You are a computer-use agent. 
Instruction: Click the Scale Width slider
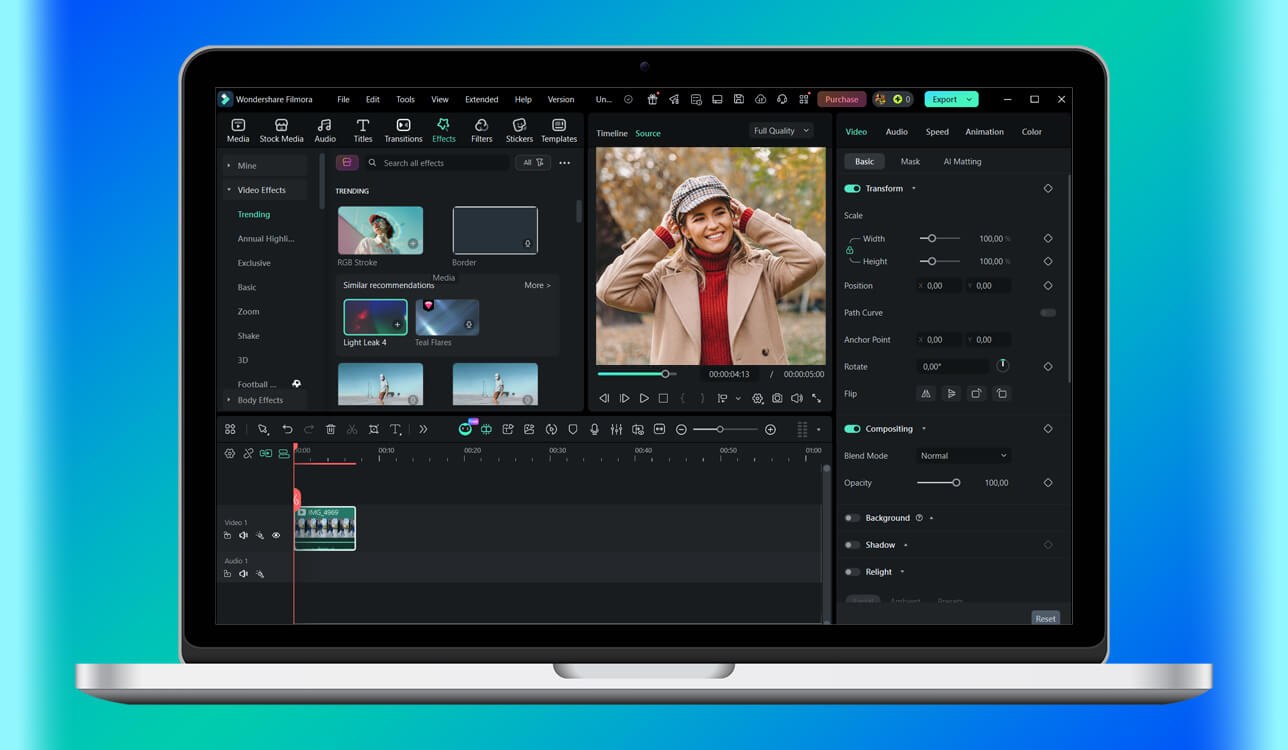pyautogui.click(x=940, y=238)
